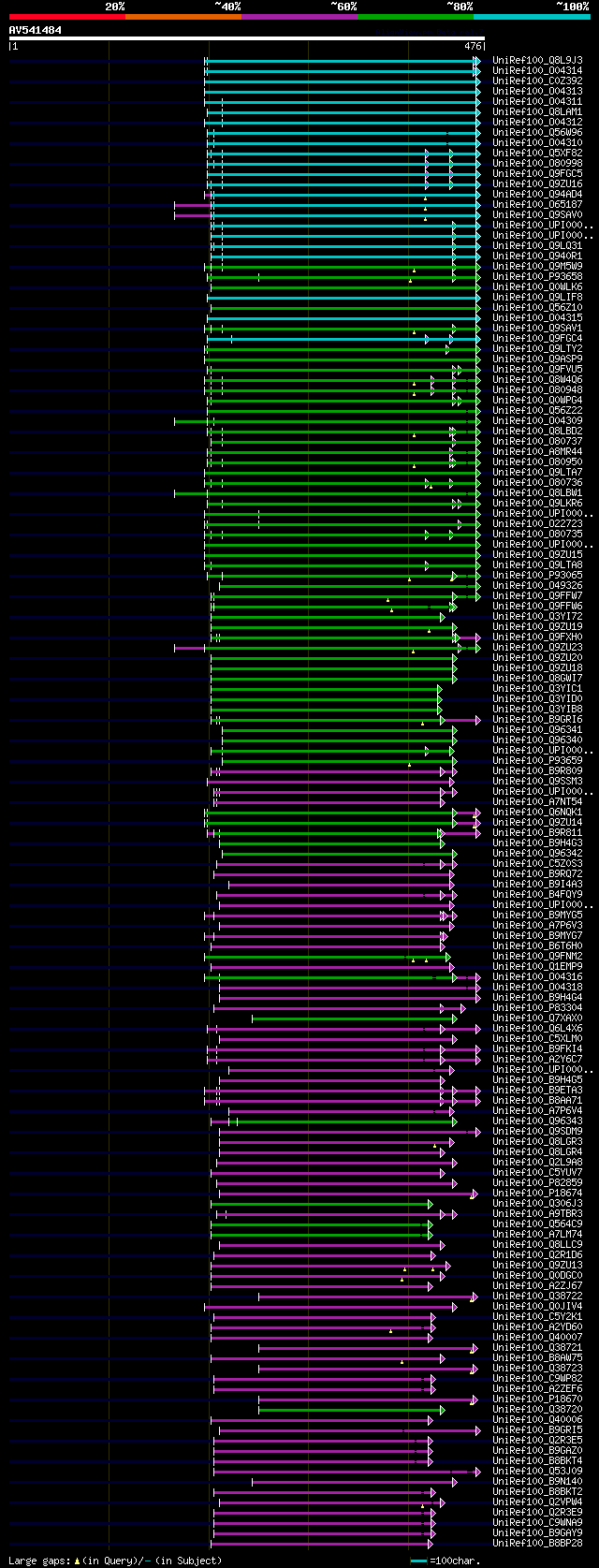The image size is (599, 1568).
Task: Click the label UniRef100_P83304
Action: 537,1007
